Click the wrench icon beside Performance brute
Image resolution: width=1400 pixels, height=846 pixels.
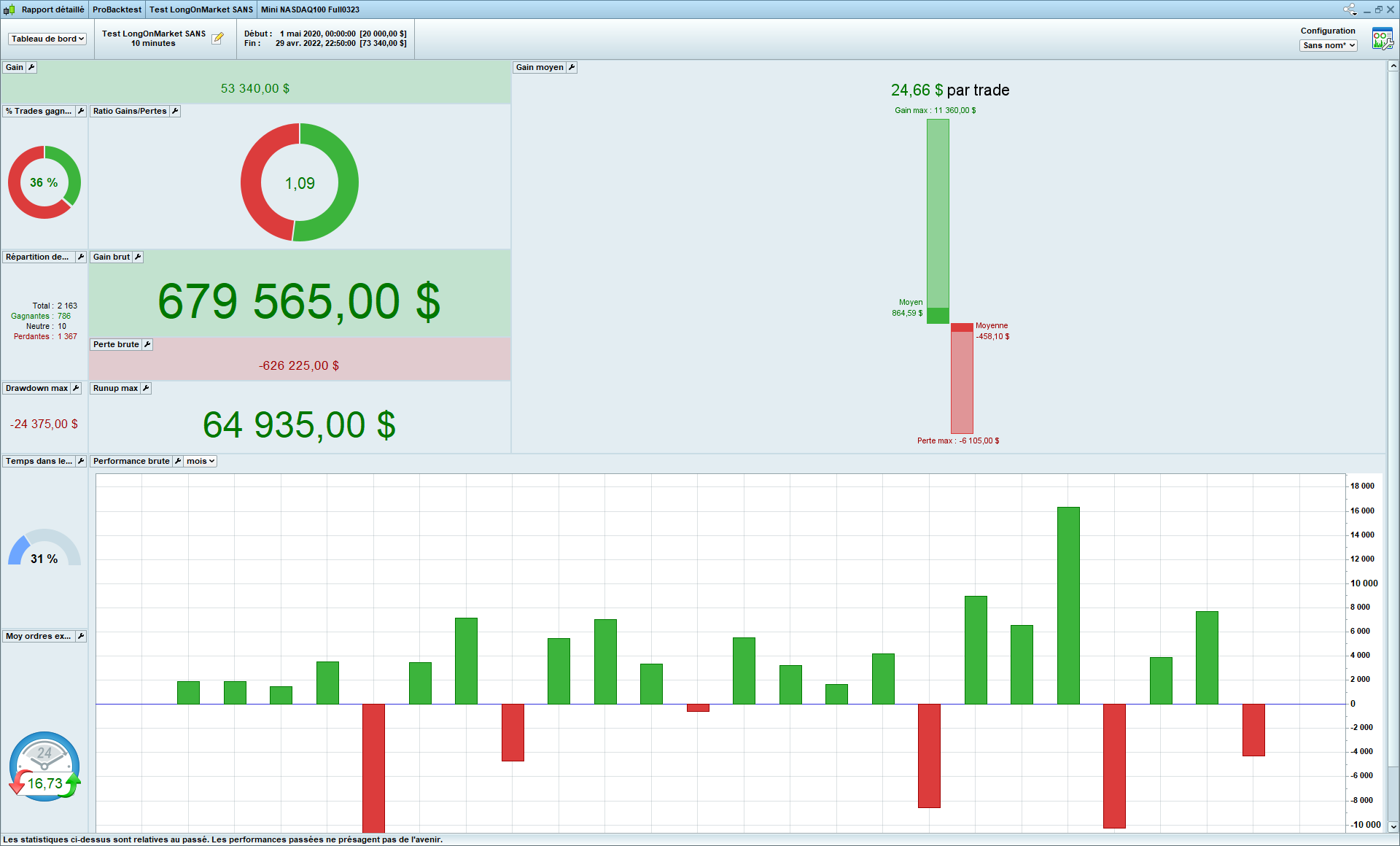click(178, 461)
